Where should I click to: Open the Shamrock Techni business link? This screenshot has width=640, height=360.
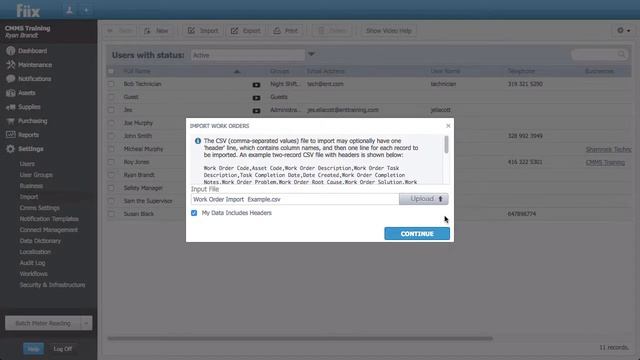tap(608, 149)
